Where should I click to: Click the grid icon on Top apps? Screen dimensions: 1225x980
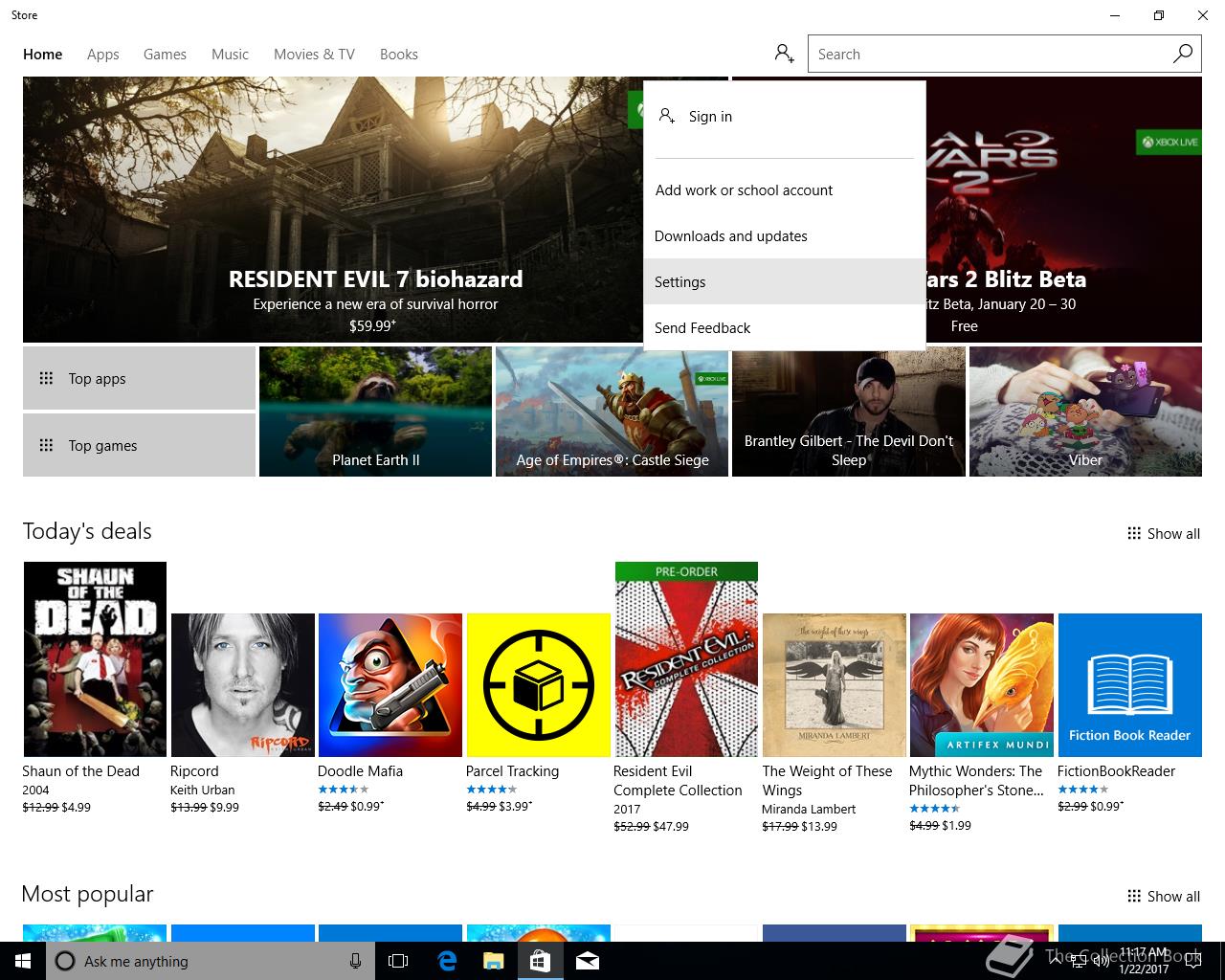[46, 378]
